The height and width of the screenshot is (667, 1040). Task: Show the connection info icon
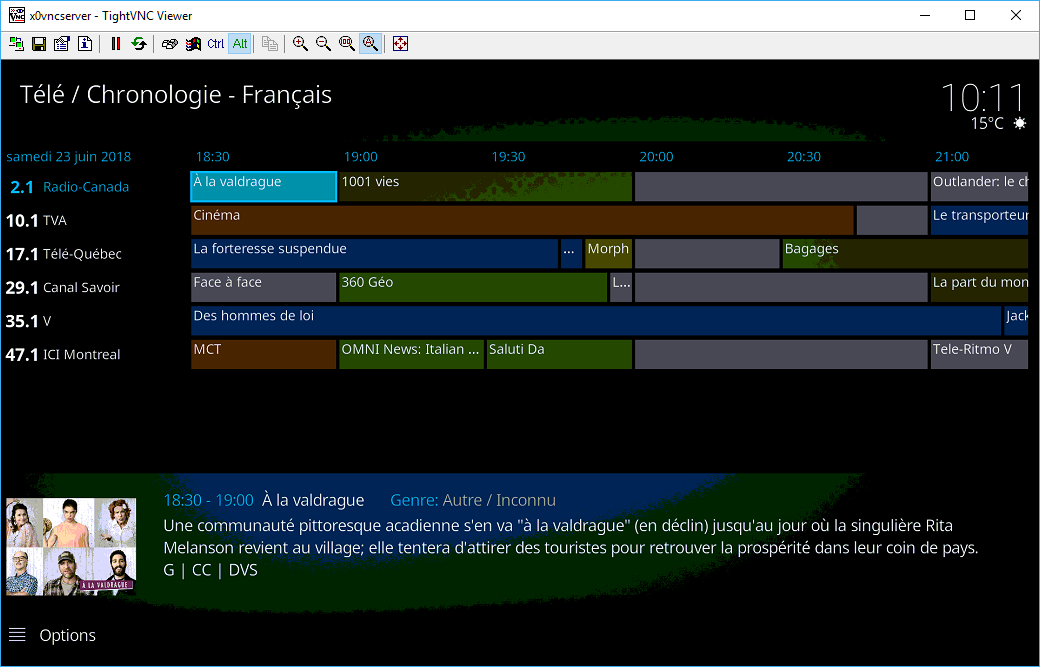tap(85, 44)
